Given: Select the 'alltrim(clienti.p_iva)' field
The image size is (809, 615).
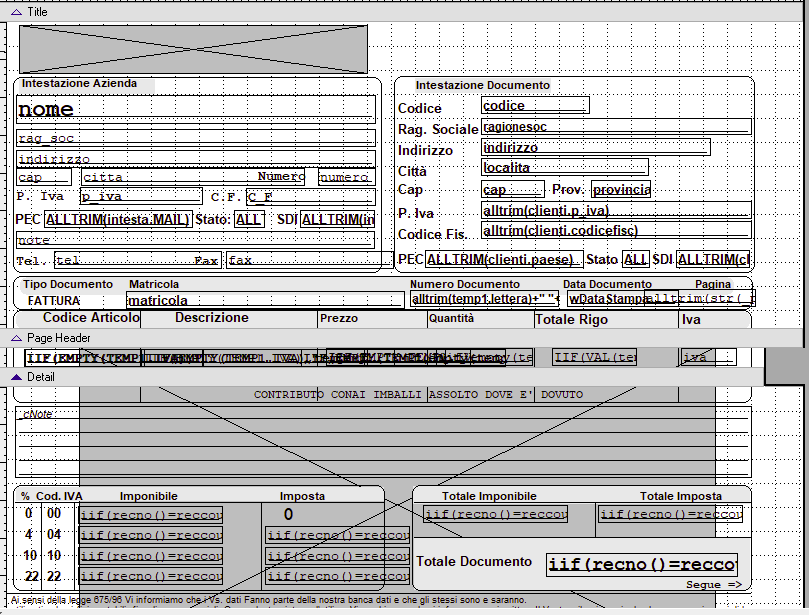Looking at the screenshot, I should coord(616,210).
